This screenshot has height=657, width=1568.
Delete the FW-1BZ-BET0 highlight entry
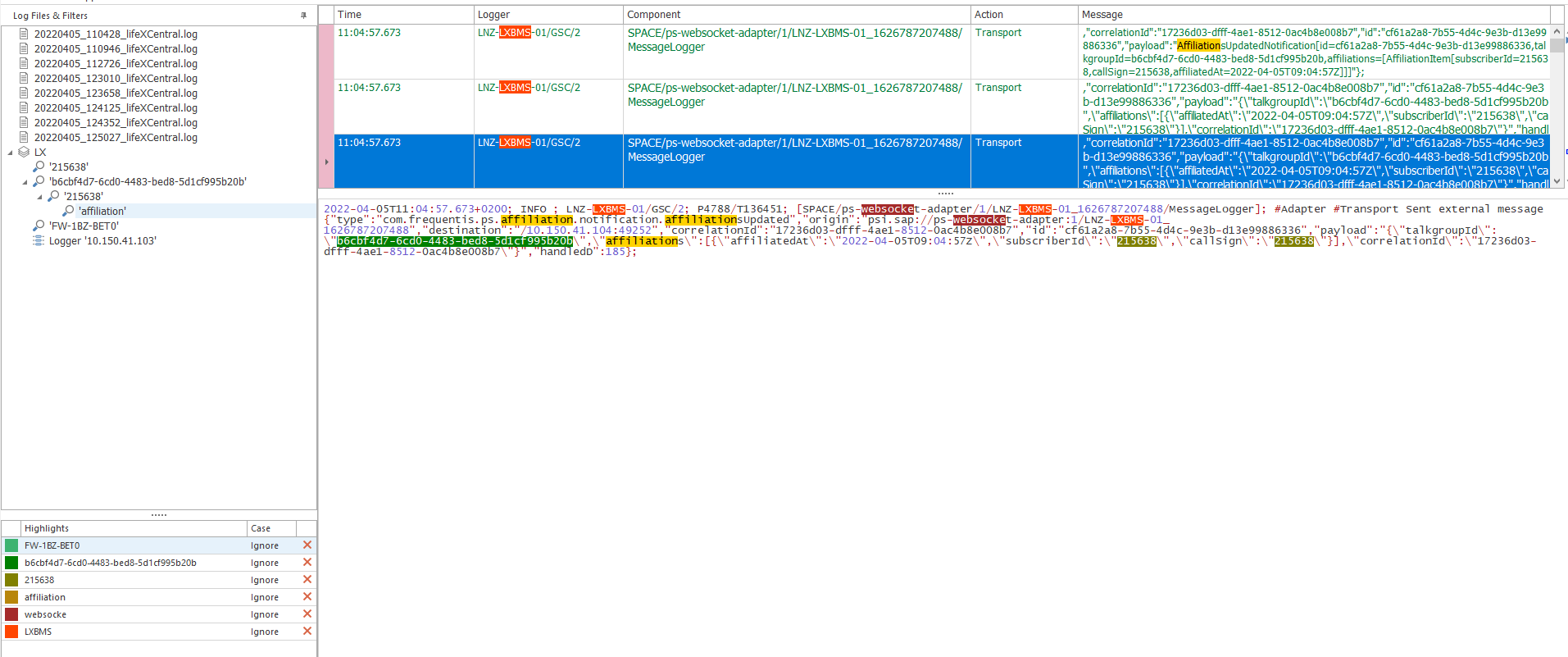[307, 545]
